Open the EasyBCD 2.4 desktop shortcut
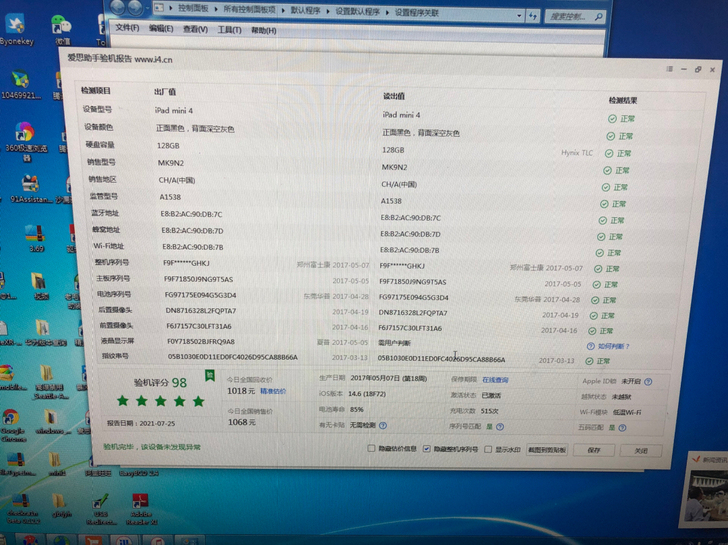The image size is (728, 545). 138,473
